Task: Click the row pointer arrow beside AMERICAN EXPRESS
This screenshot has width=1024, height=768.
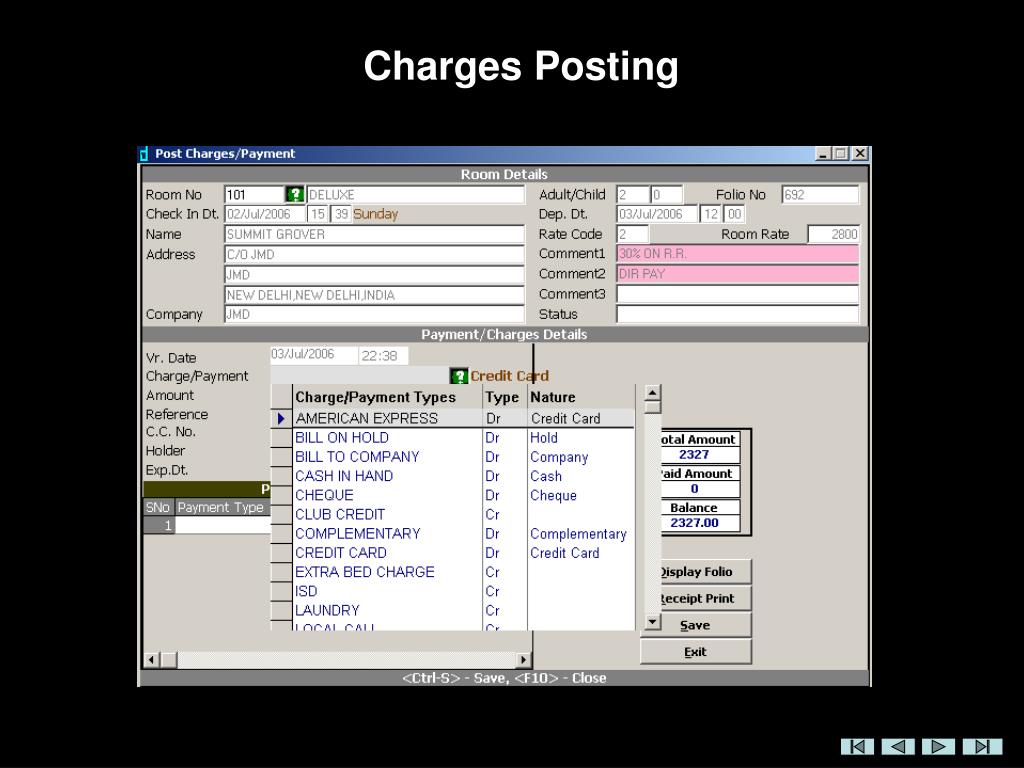Action: [x=281, y=418]
